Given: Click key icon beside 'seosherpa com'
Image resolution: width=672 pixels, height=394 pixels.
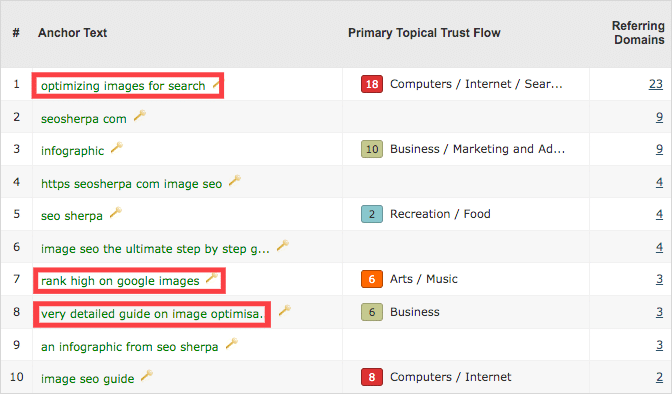Looking at the screenshot, I should [140, 115].
